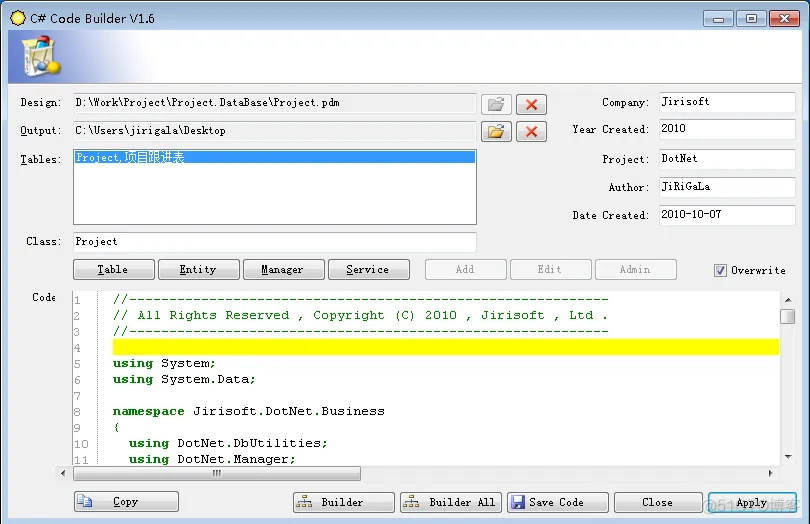Save generated code with Save Code button
This screenshot has width=810, height=524.
(x=557, y=502)
